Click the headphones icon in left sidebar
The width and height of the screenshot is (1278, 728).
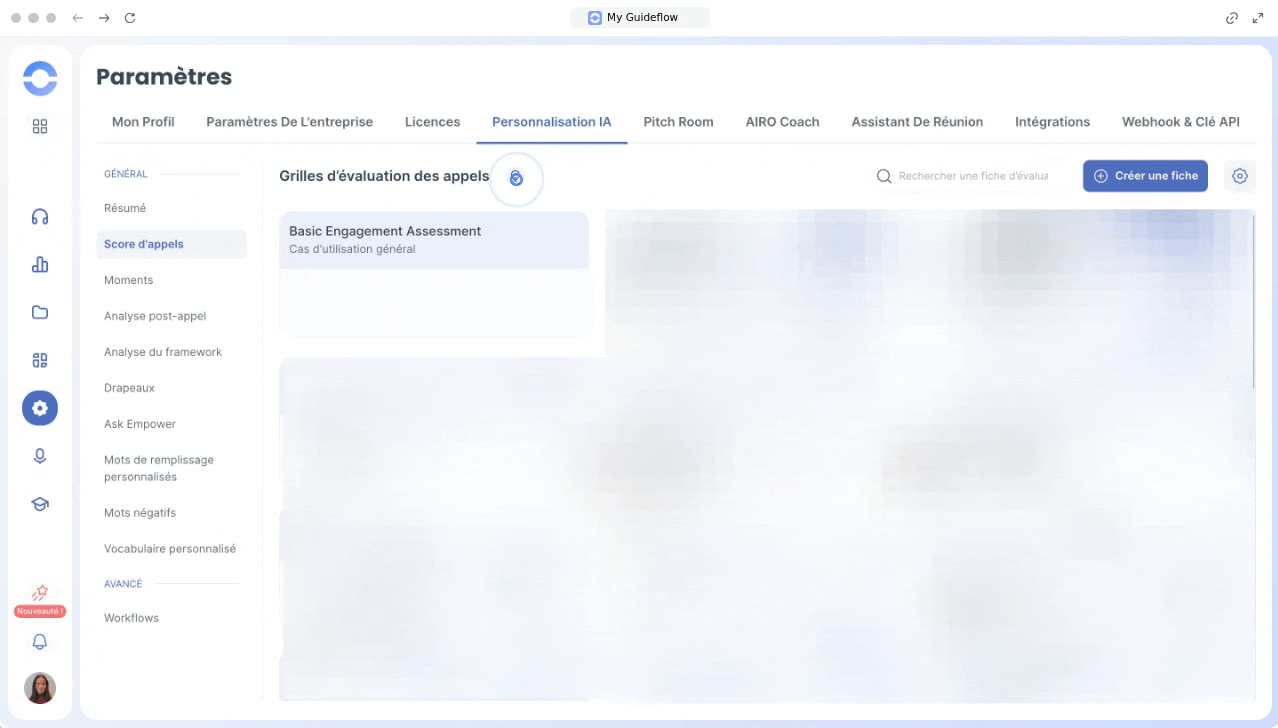pos(40,217)
